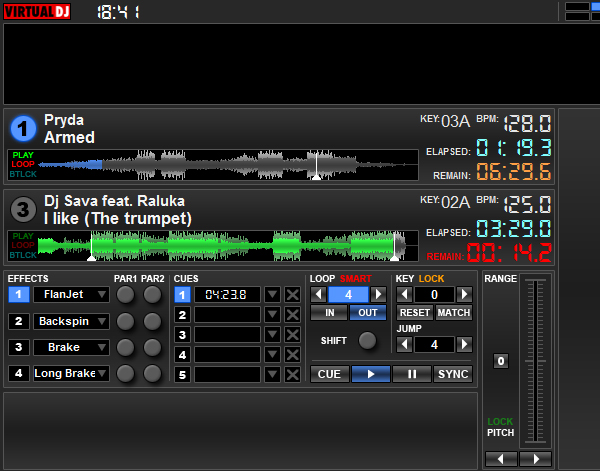Decrease loop length with left arrow
Viewport: 600px width, 471px height.
[318, 294]
